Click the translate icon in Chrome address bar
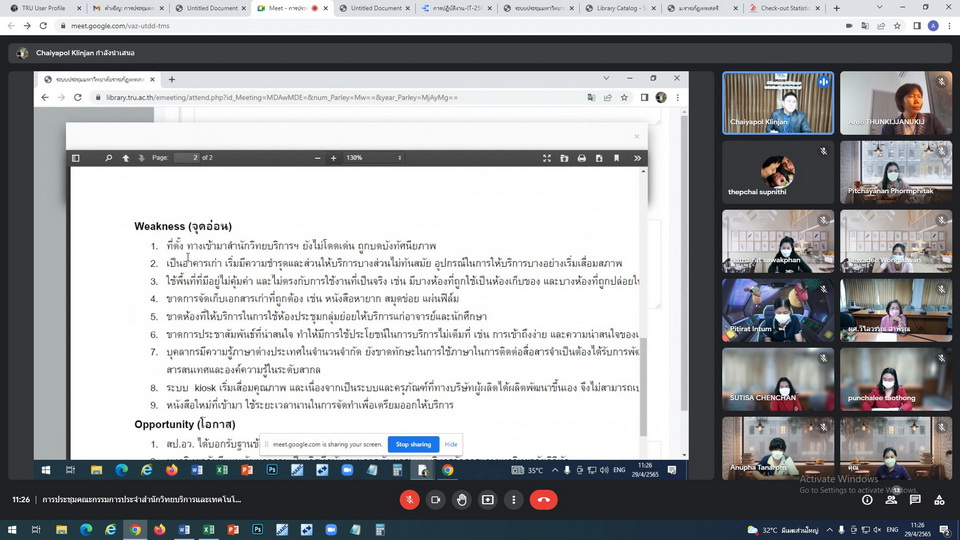The height and width of the screenshot is (540, 960). click(864, 26)
